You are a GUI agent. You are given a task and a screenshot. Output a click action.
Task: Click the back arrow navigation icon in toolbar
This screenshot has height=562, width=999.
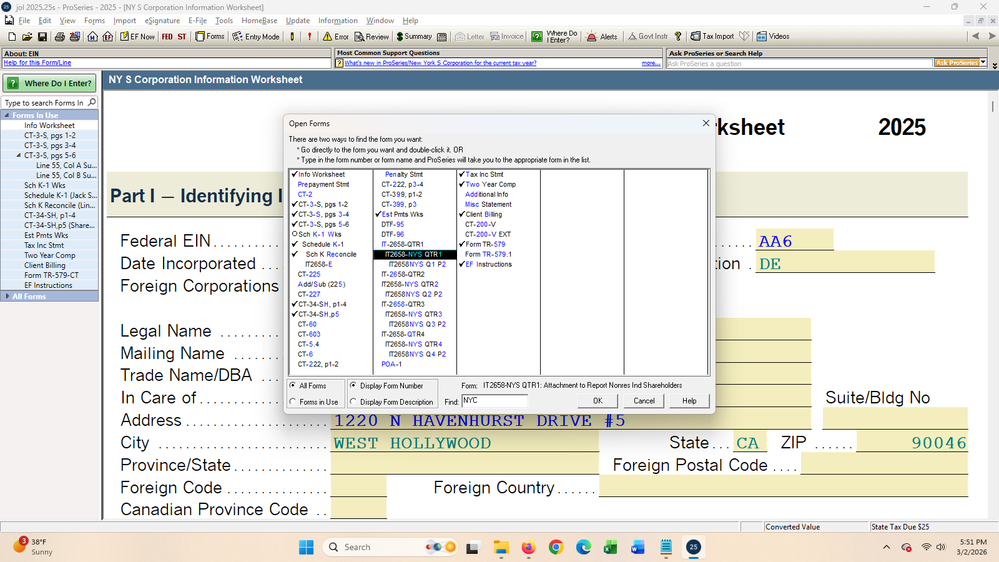pyautogui.click(x=975, y=36)
